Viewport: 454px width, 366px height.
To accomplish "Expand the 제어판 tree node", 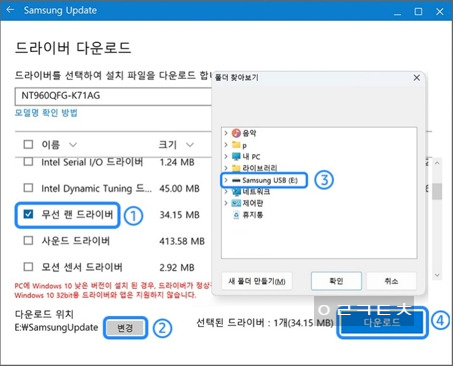I will tap(226, 203).
